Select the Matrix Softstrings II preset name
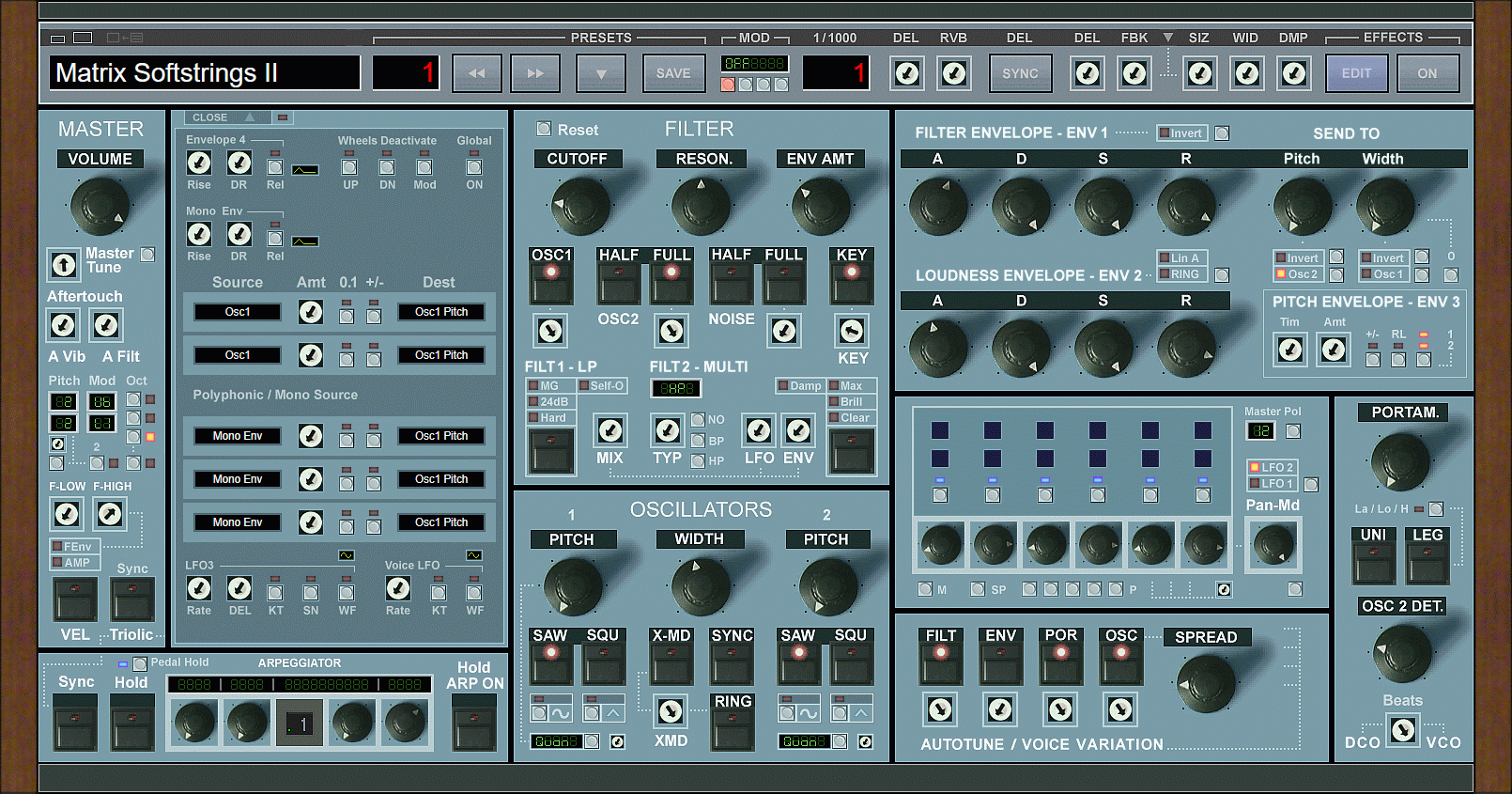1512x794 pixels. pyautogui.click(x=205, y=72)
